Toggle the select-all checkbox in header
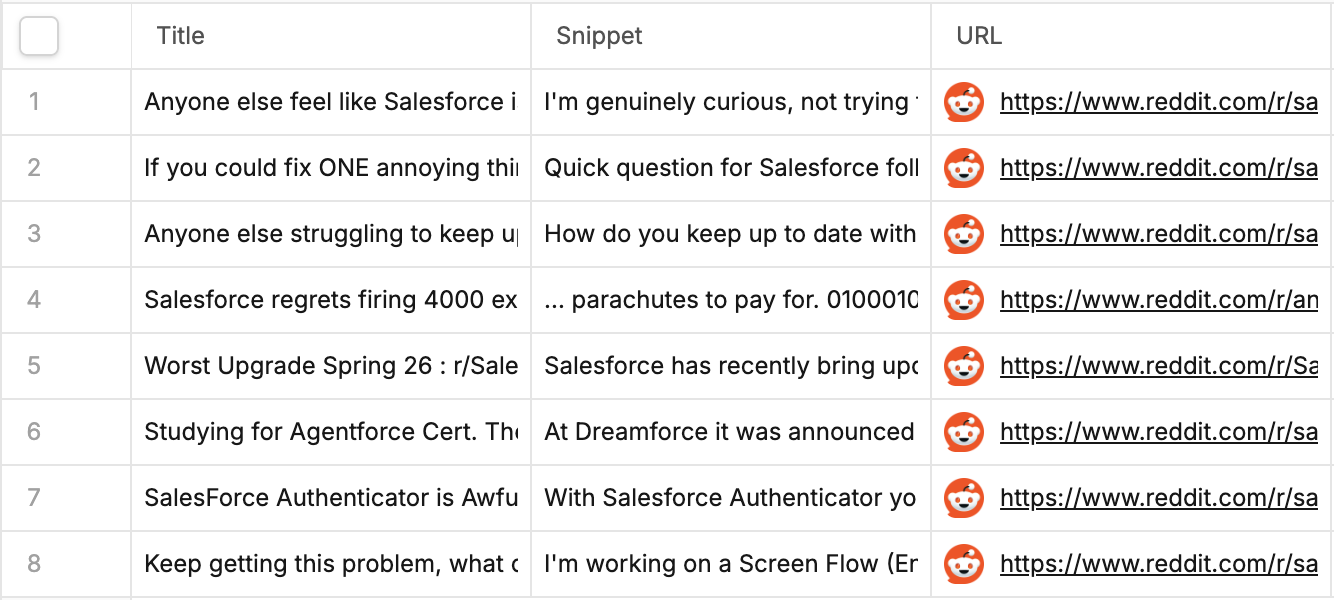The width and height of the screenshot is (1334, 600). pyautogui.click(x=39, y=37)
